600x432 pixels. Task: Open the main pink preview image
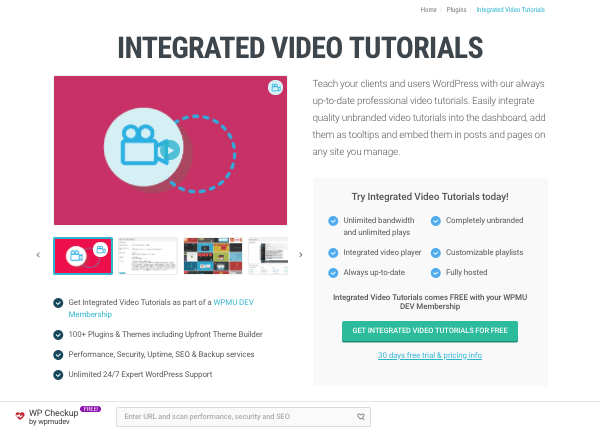(x=170, y=150)
